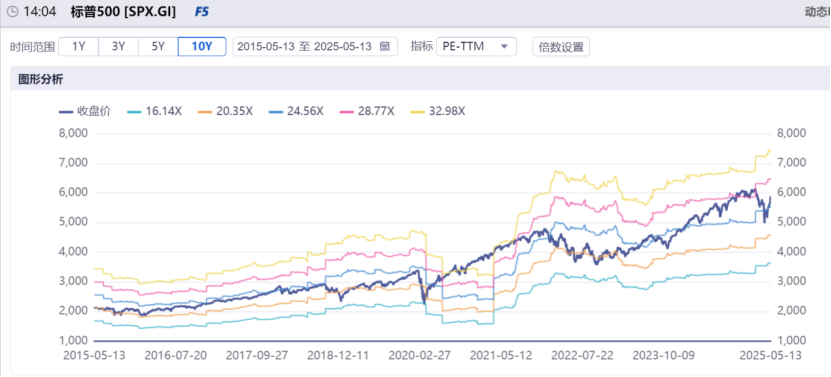This screenshot has height=377, width=831.
Task: Toggle the 28.77X legend series
Action: tap(367, 111)
